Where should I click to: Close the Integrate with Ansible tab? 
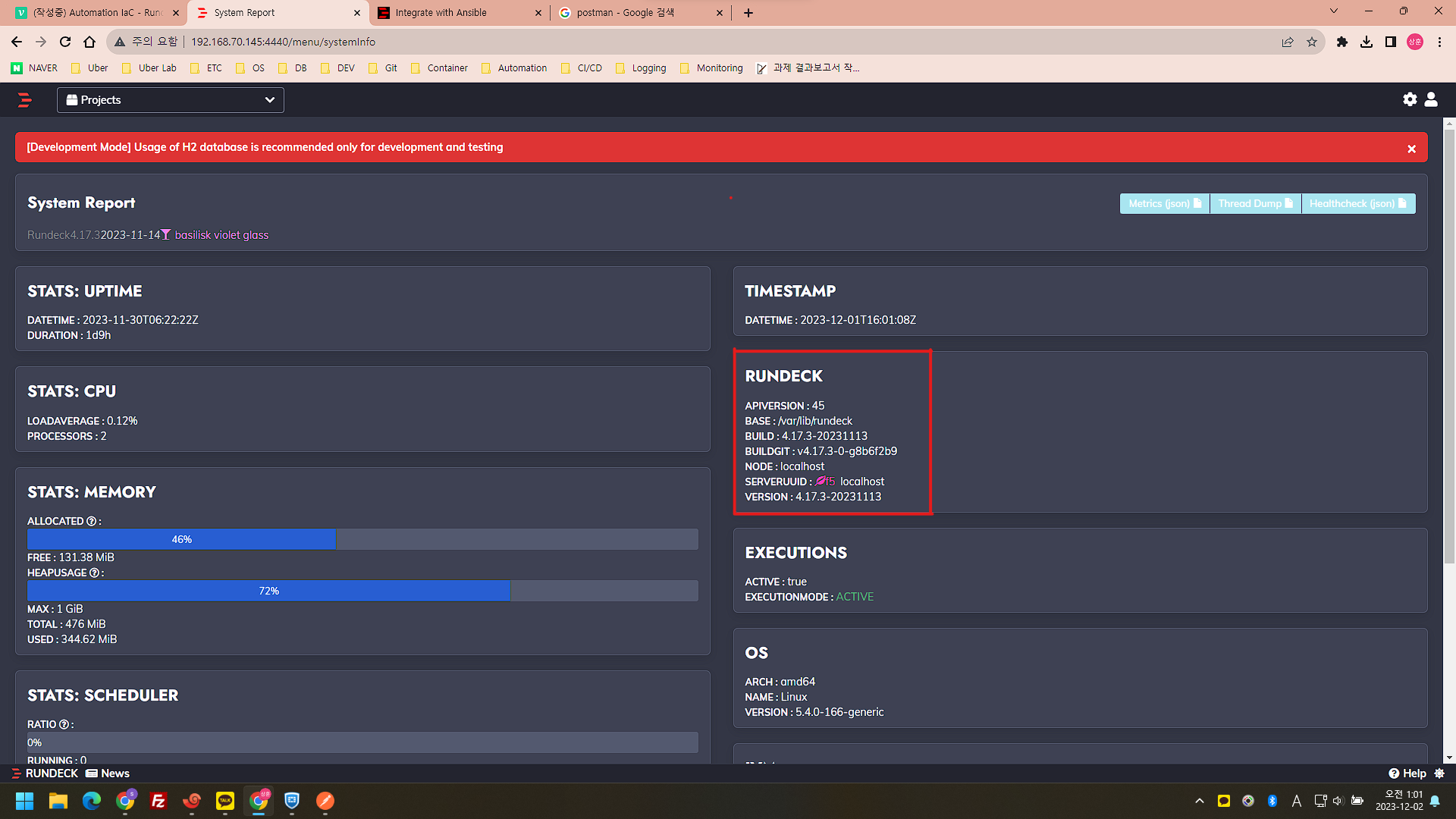[538, 13]
